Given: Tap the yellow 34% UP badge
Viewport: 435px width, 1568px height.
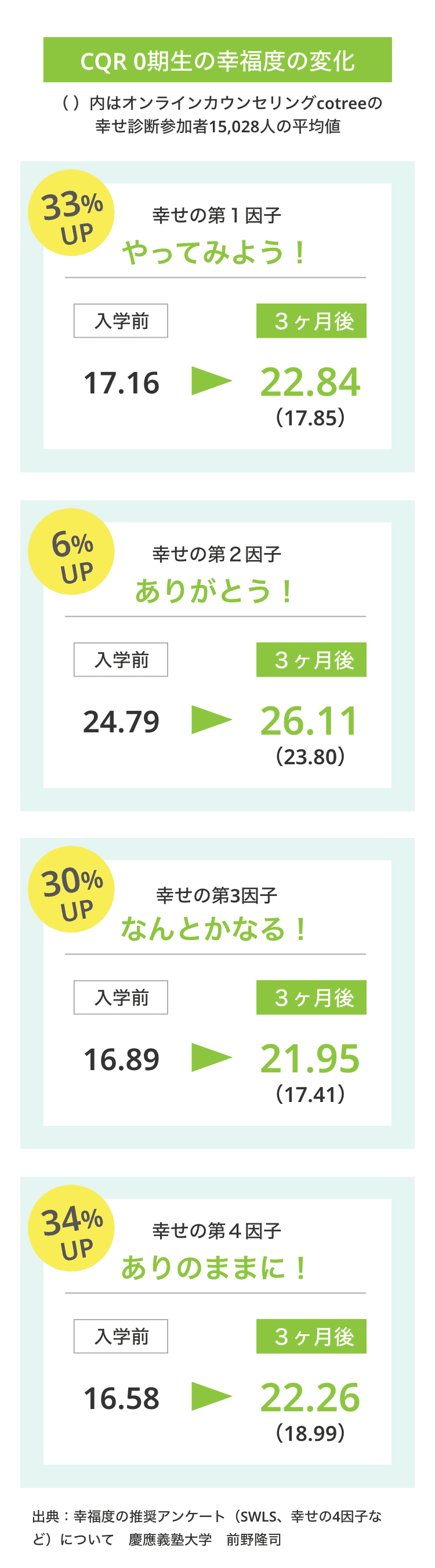Looking at the screenshot, I should point(71,1229).
